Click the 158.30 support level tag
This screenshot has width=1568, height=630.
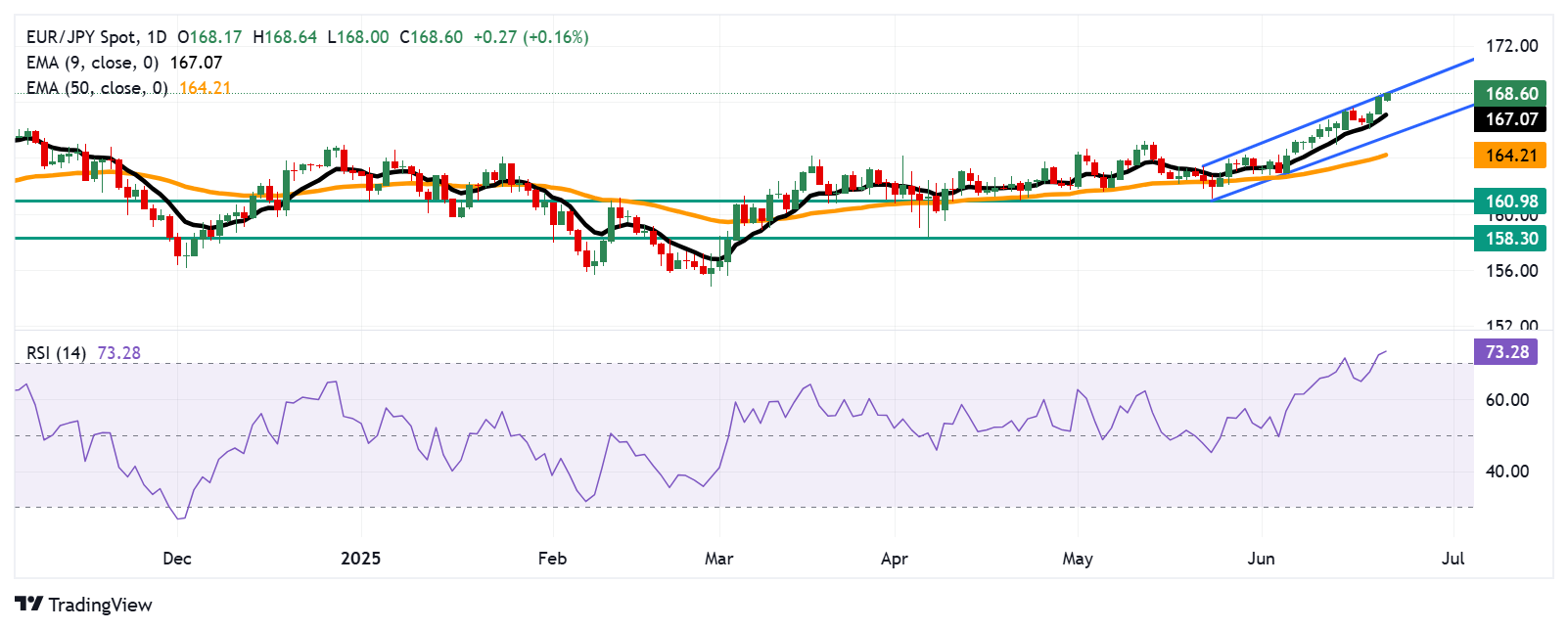(1511, 239)
